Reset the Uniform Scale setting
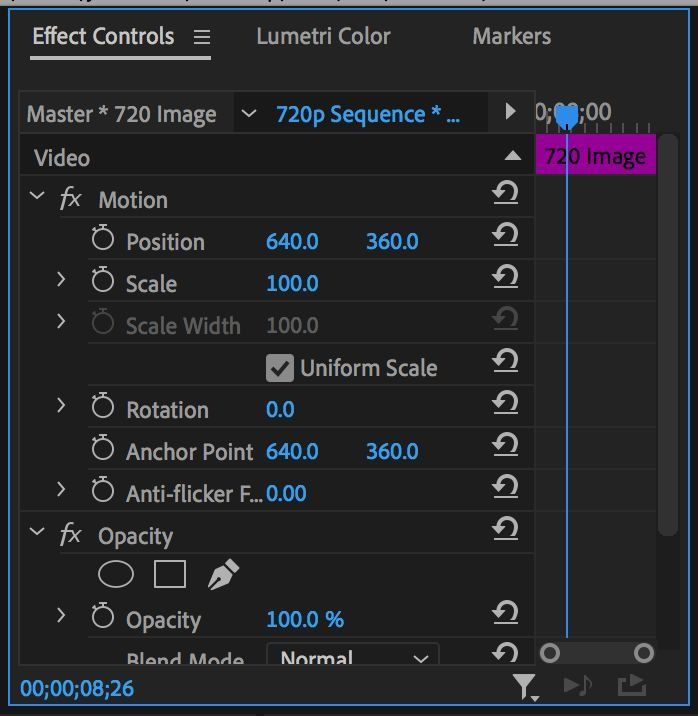 pos(505,361)
